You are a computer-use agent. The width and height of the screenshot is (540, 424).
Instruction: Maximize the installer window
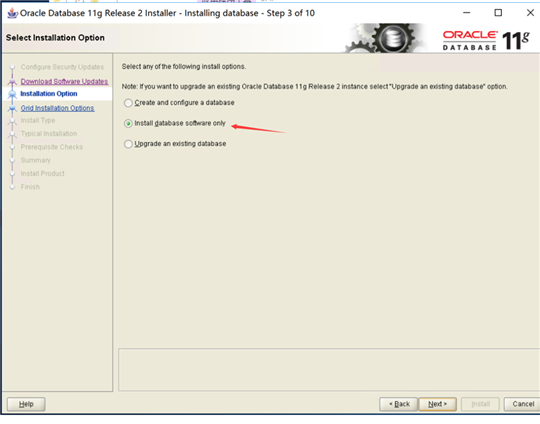[498, 13]
